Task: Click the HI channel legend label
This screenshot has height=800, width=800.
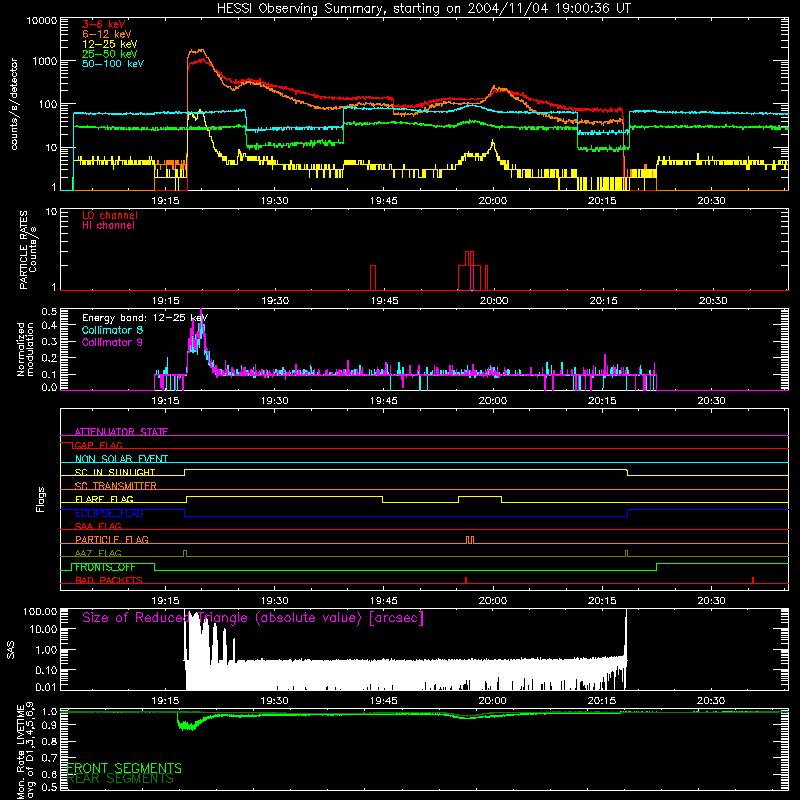Action: coord(108,226)
